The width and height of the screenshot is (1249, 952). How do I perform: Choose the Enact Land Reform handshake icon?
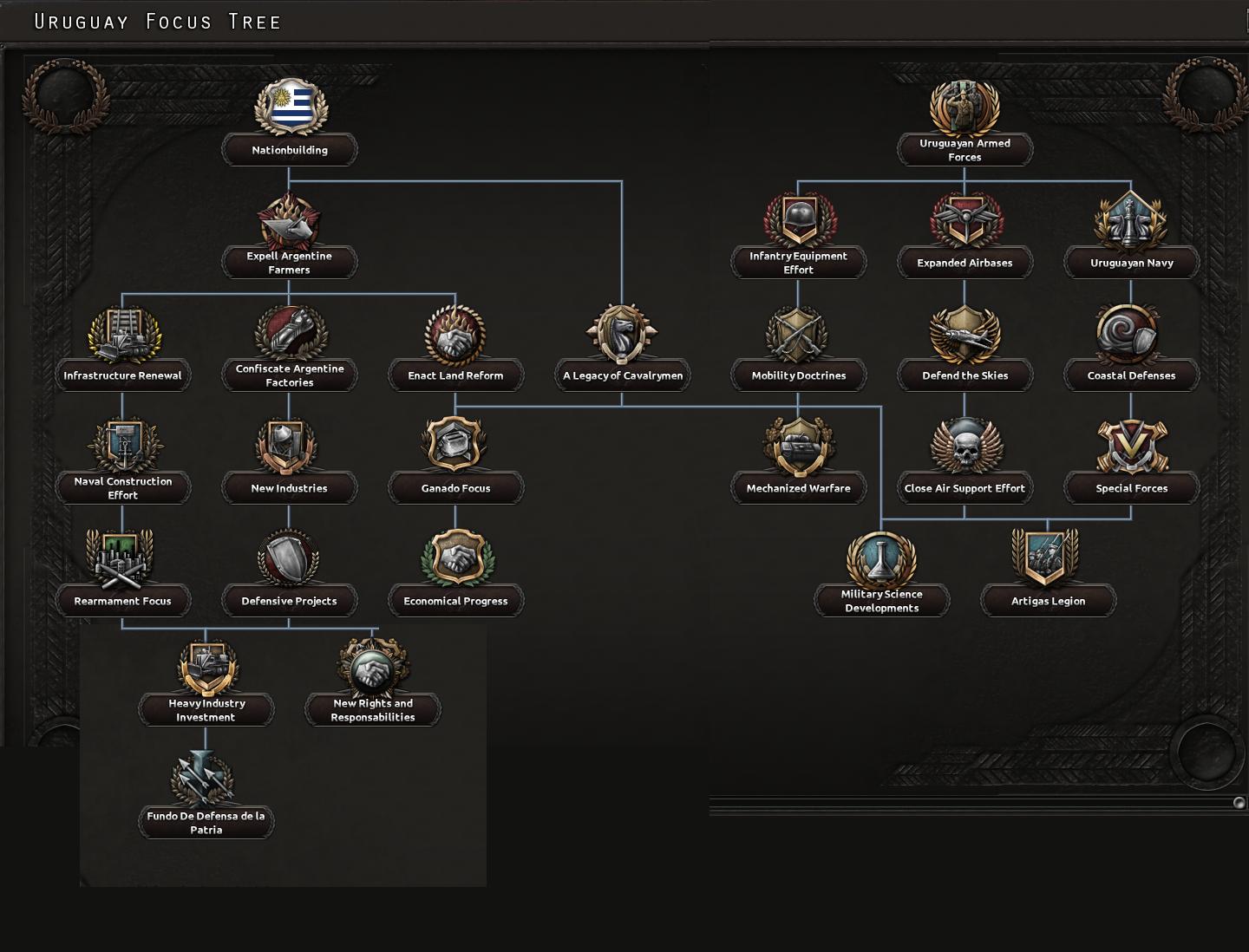click(455, 334)
